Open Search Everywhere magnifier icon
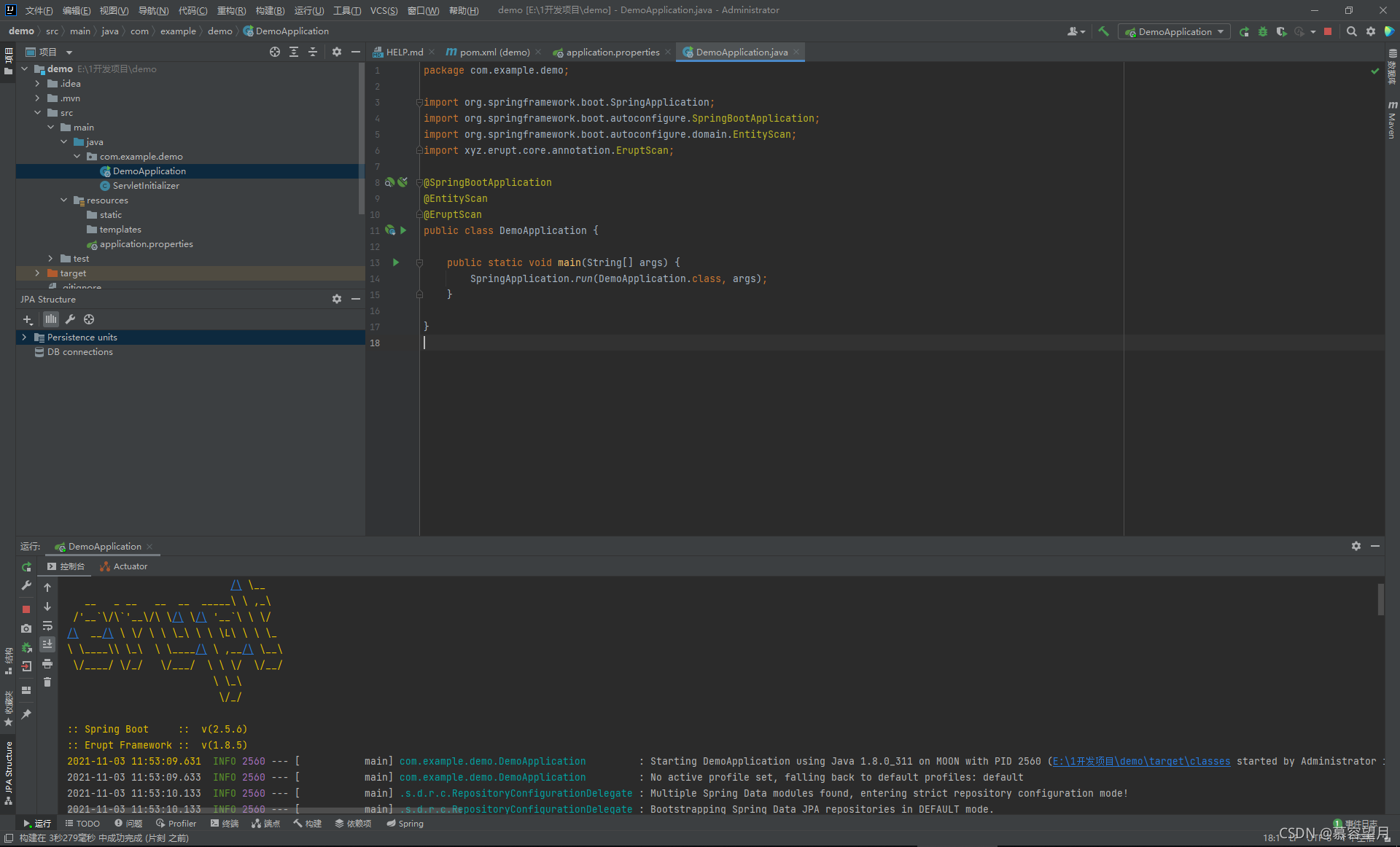 1352,31
